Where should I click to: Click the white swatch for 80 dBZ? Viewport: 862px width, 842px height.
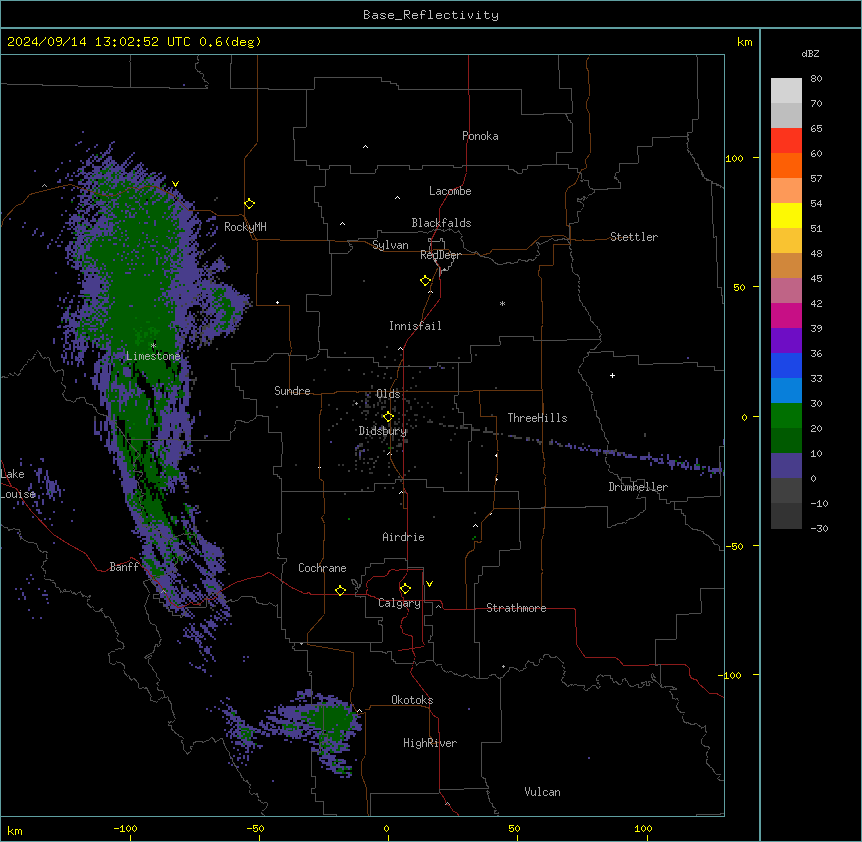point(786,91)
